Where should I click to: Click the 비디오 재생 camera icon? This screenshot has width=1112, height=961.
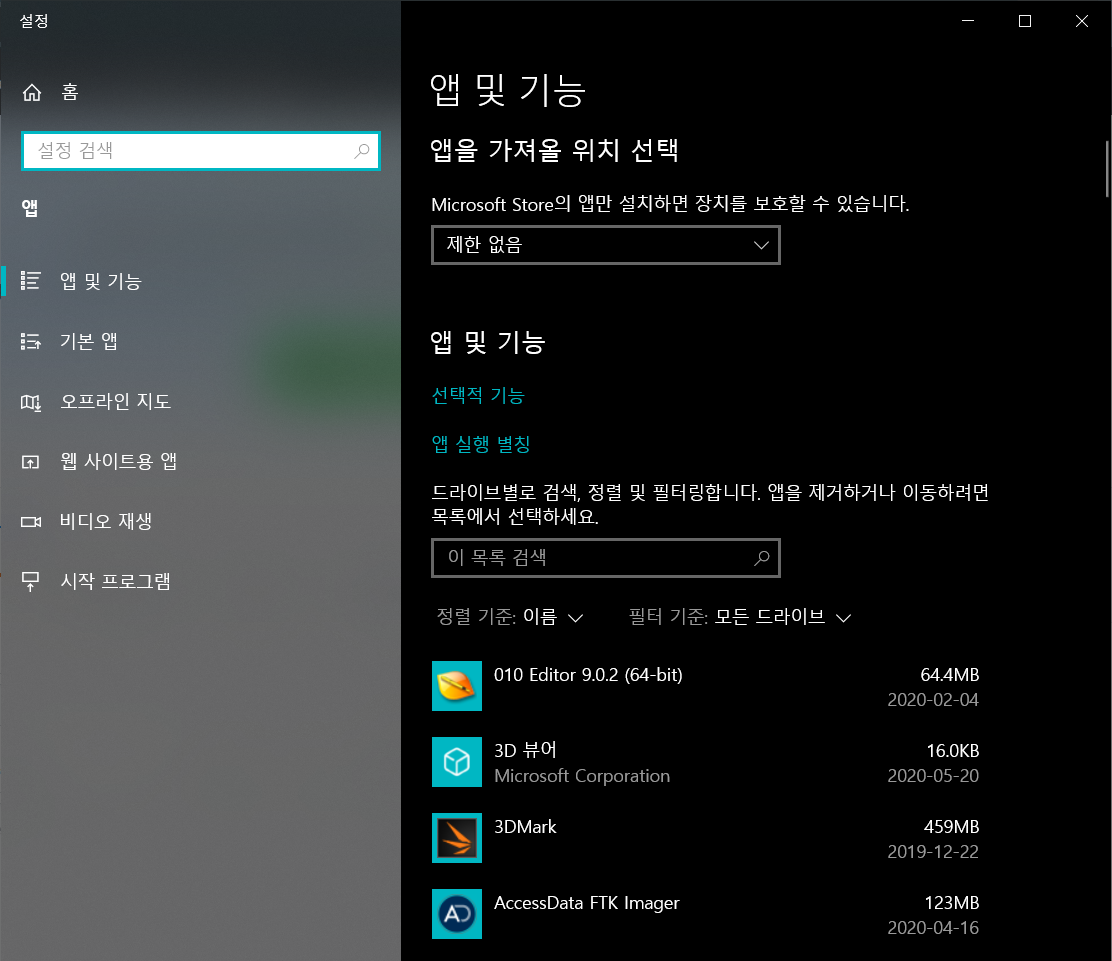tap(30, 521)
